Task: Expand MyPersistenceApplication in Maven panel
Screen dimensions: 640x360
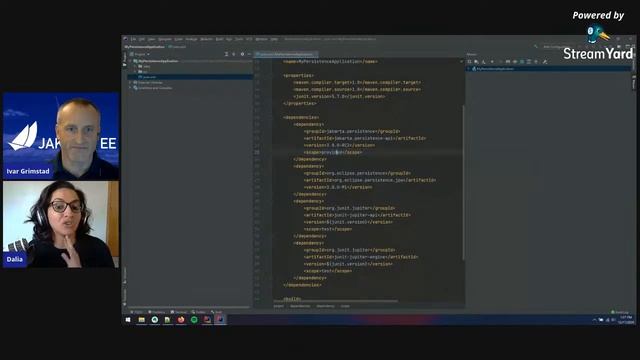Action: tap(469, 69)
